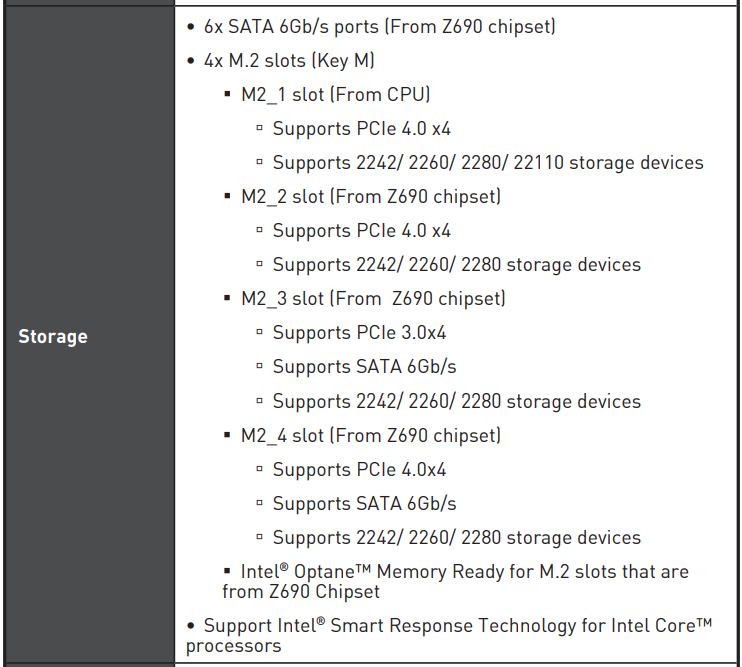Select the M2_1 slot (From CPU) line

pos(335,95)
